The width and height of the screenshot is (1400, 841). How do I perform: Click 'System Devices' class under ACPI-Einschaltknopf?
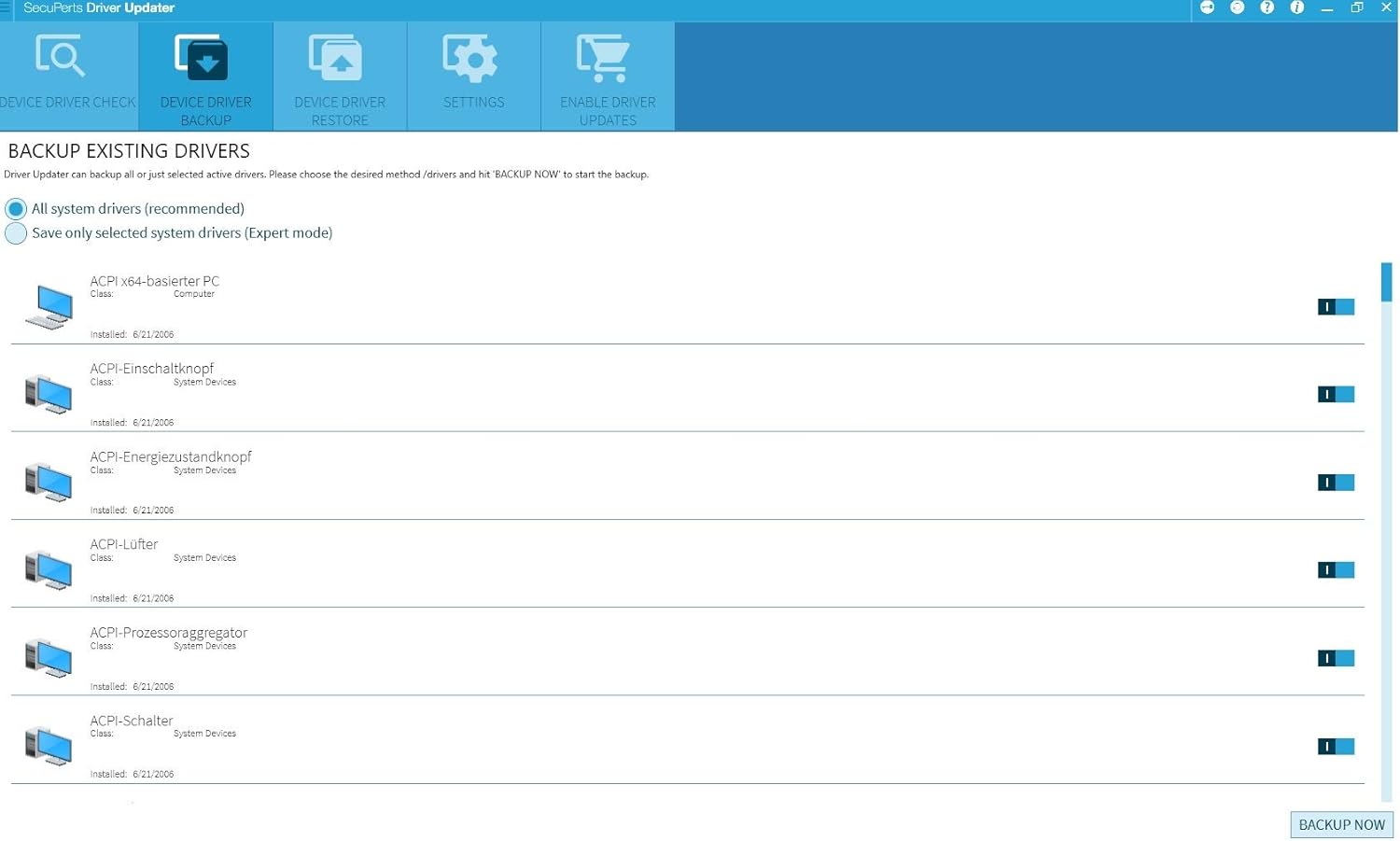pyautogui.click(x=204, y=382)
